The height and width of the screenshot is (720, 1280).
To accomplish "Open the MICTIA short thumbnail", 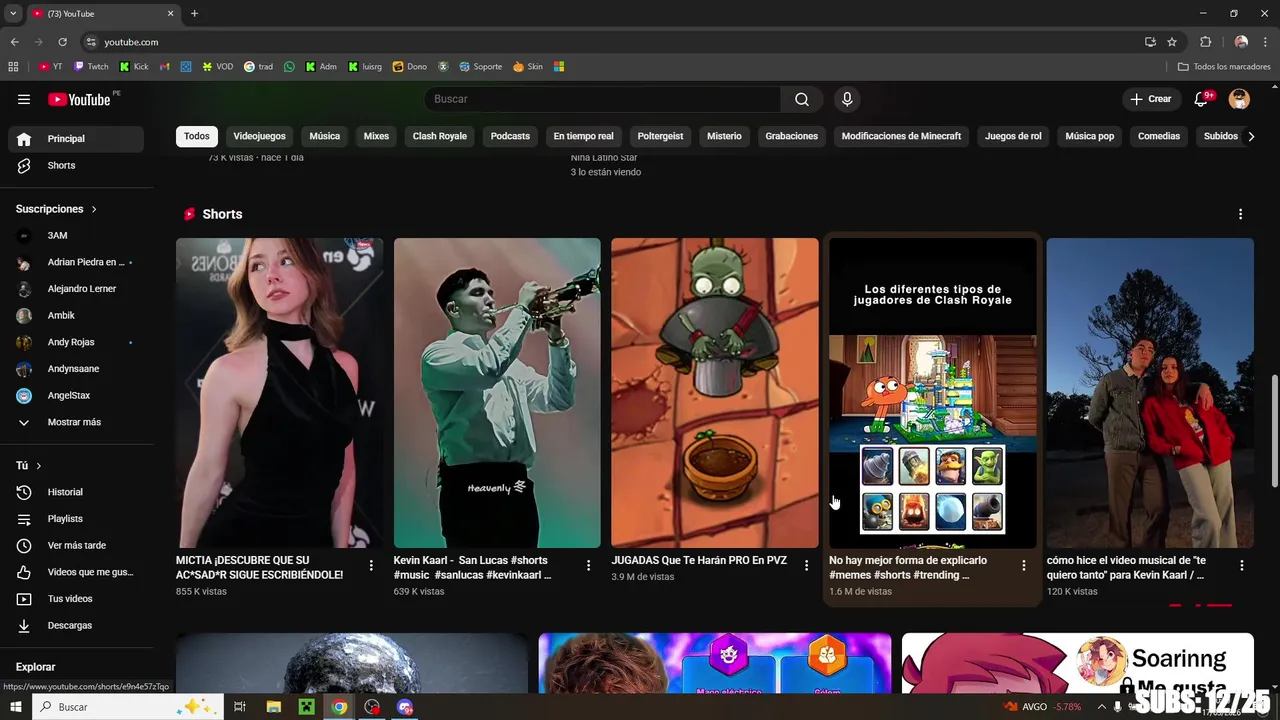I will pyautogui.click(x=279, y=393).
